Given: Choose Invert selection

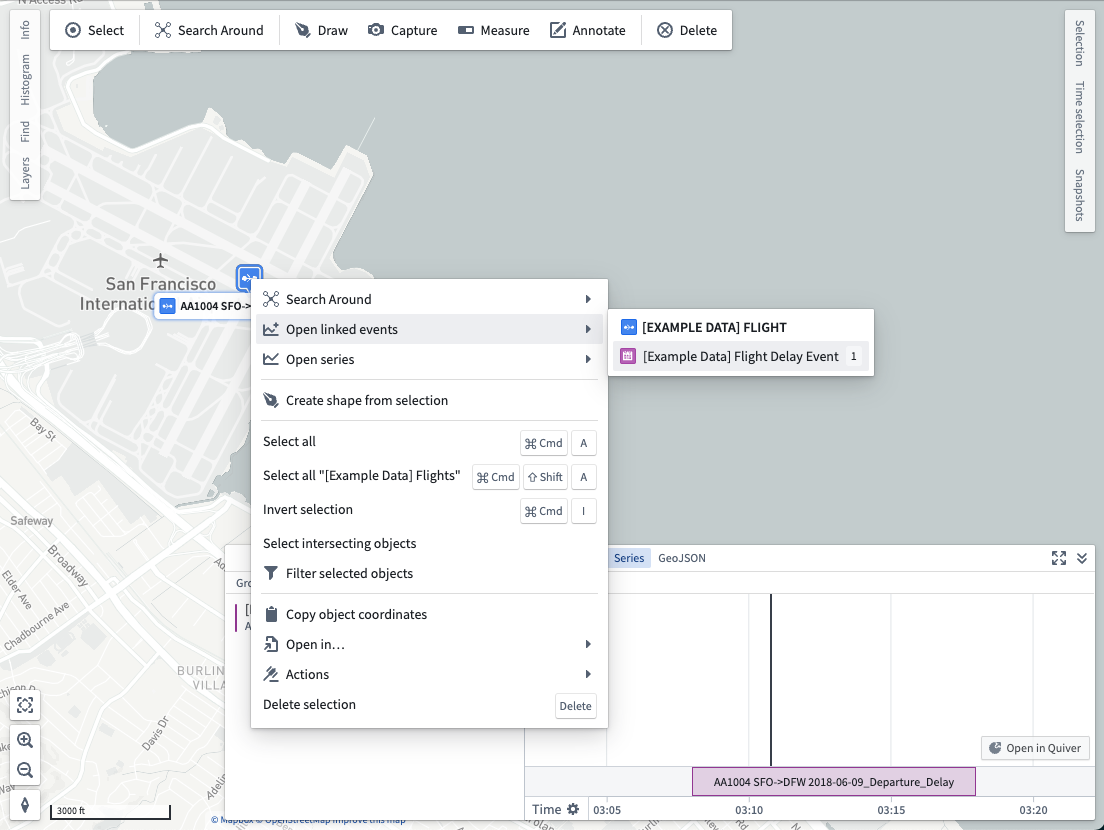Looking at the screenshot, I should pyautogui.click(x=429, y=510).
